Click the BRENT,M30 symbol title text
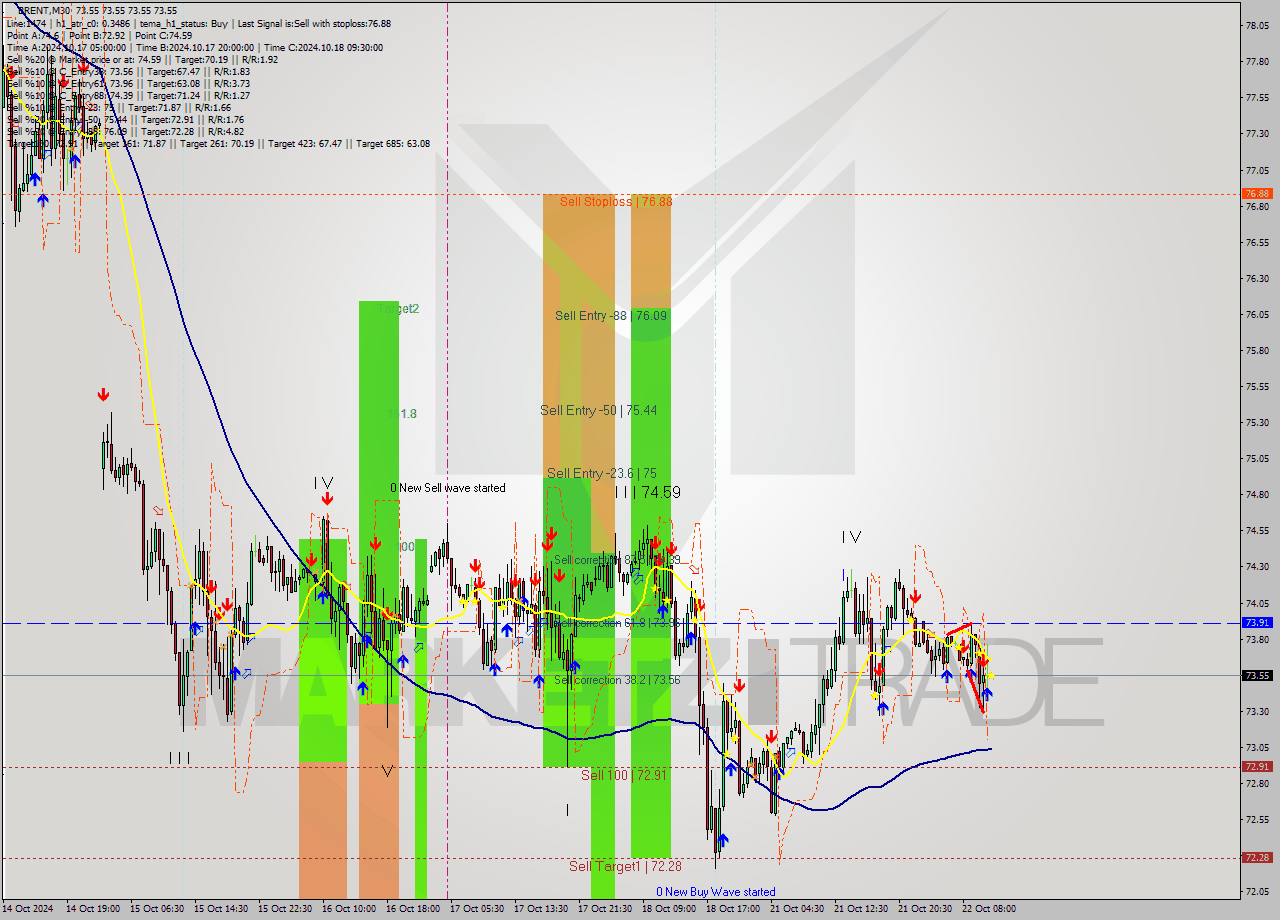 pos(42,11)
